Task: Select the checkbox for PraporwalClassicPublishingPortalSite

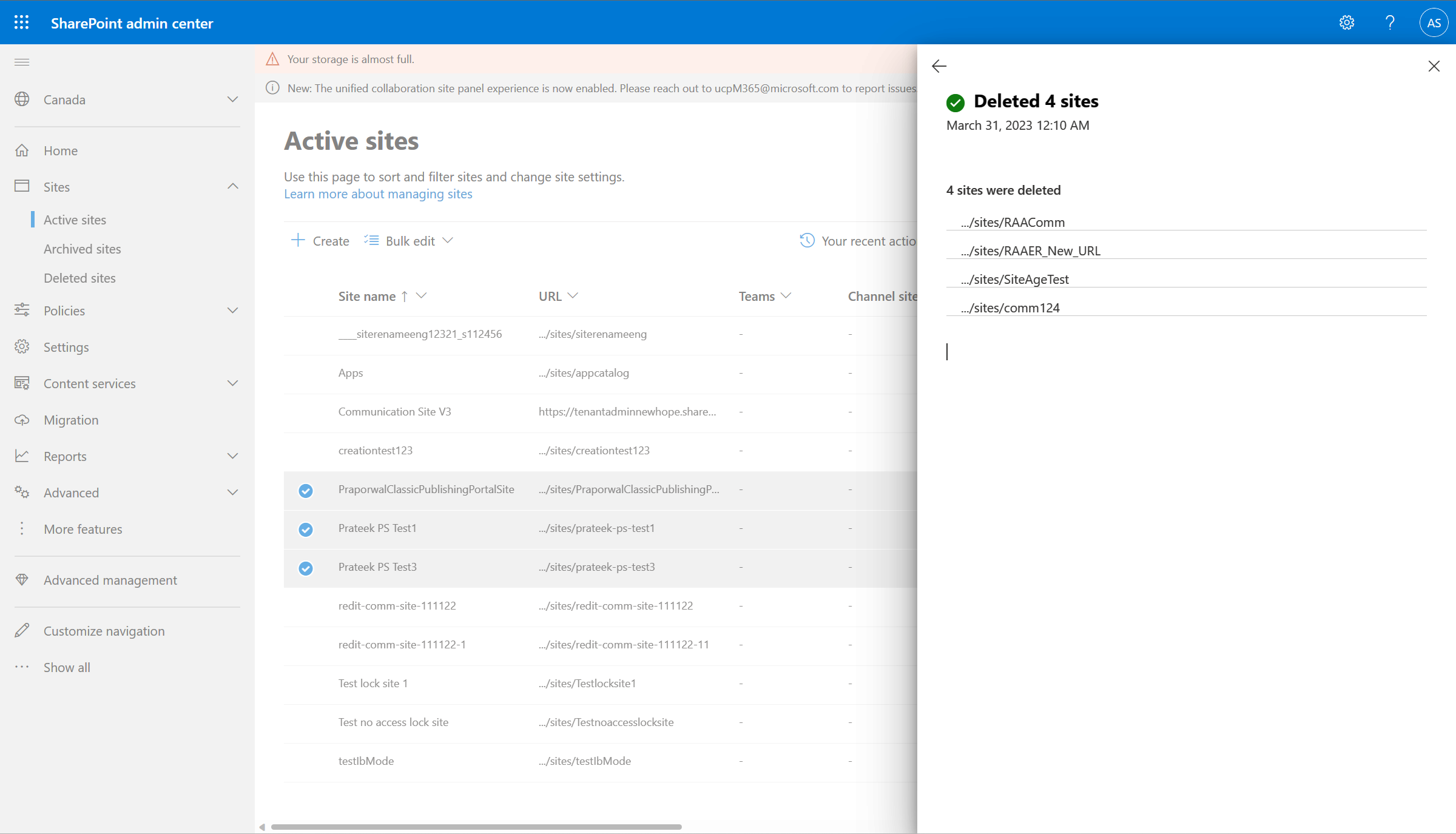Action: pos(306,489)
